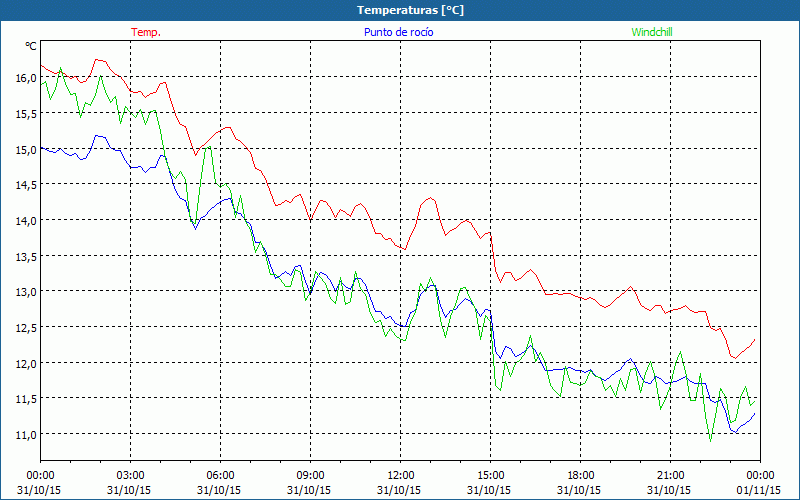Click the 09:00 time axis label
The image size is (800, 500).
point(311,476)
